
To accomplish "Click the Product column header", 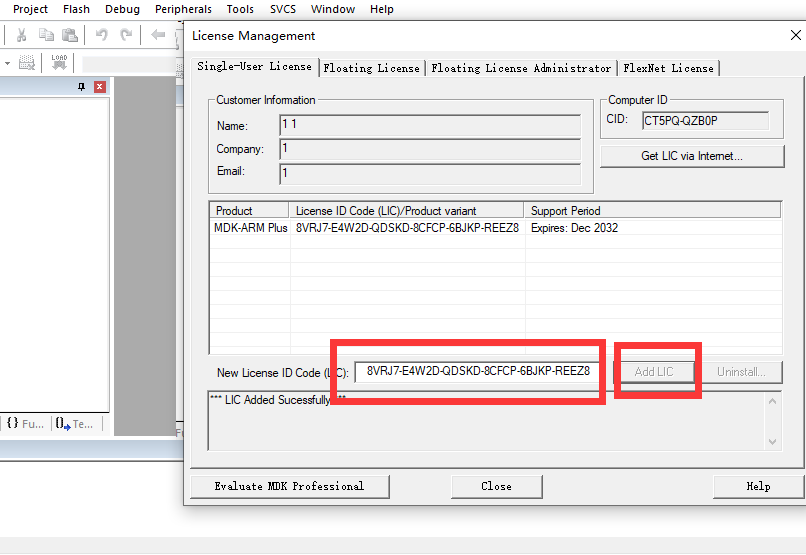I will coord(249,211).
